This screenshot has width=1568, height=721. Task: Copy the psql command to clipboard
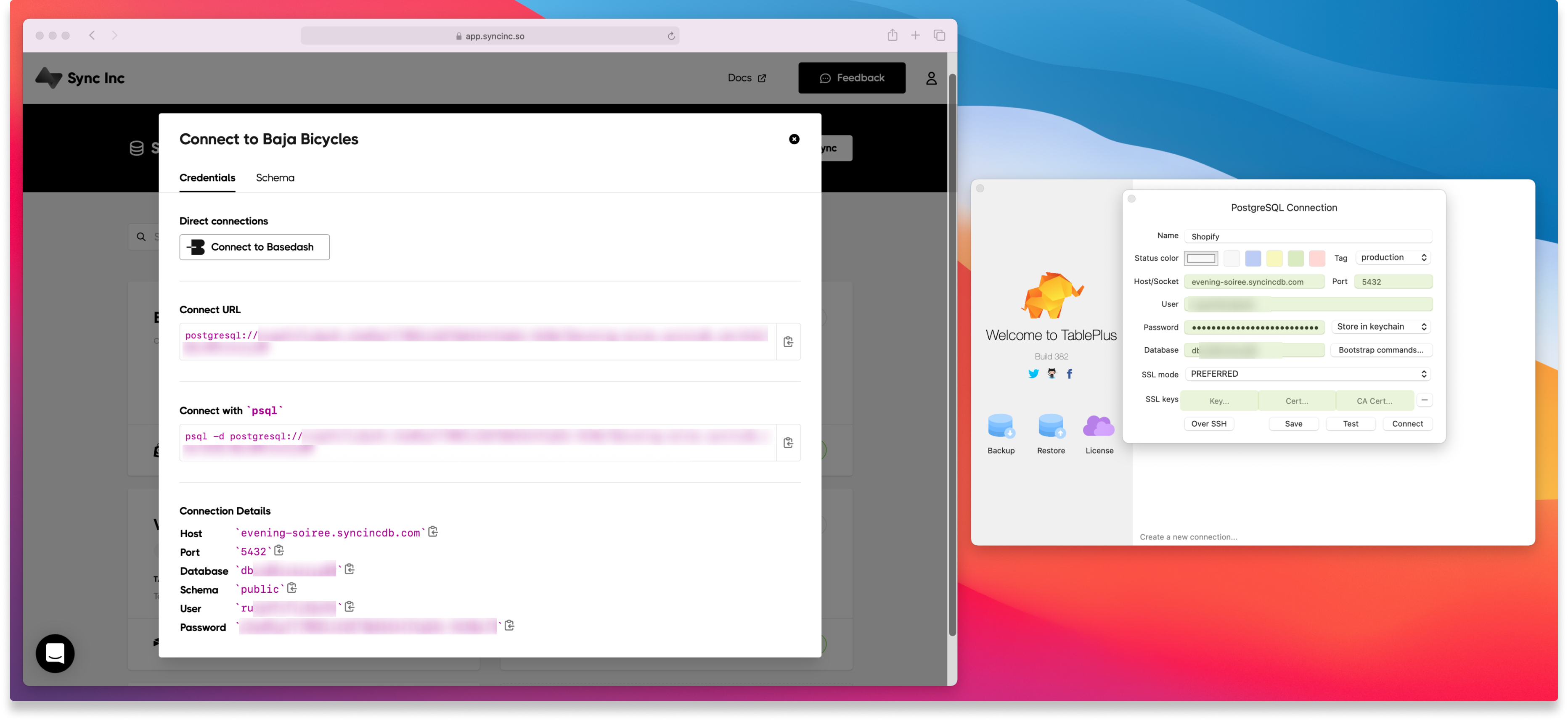pos(788,442)
